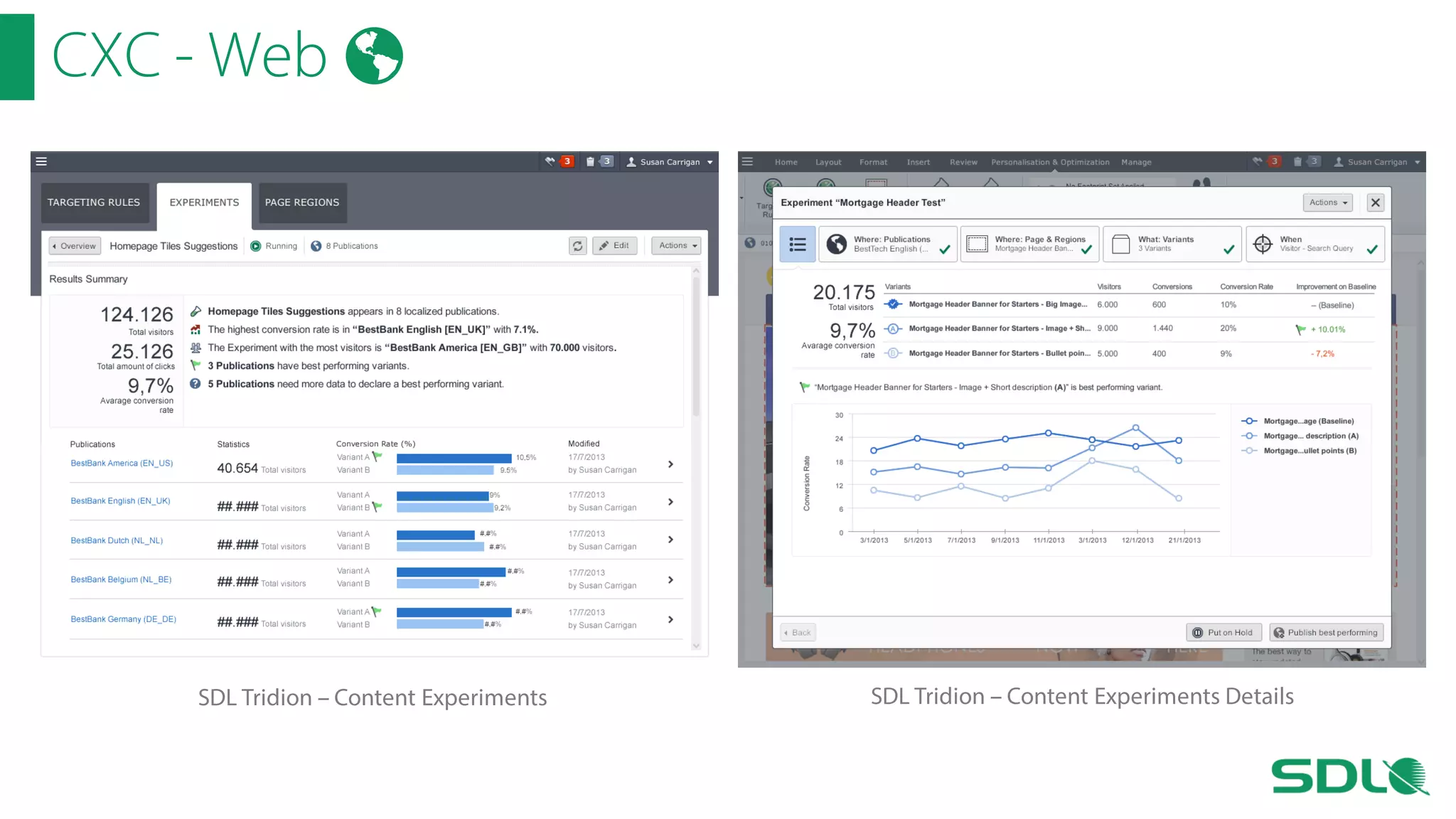Toggle Mortgage...ullet points (B) legend series

tap(1299, 451)
